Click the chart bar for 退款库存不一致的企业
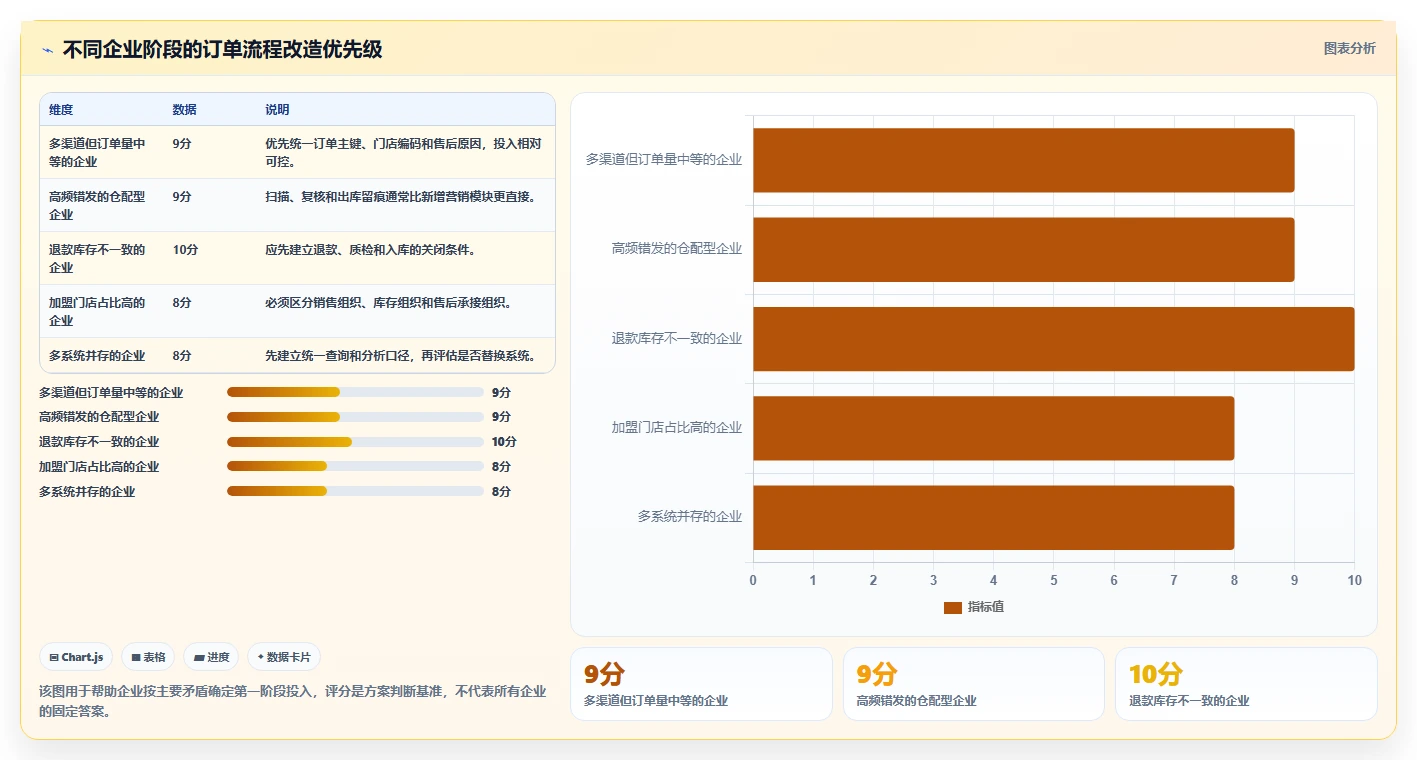The width and height of the screenshot is (1417, 760). 1053,339
